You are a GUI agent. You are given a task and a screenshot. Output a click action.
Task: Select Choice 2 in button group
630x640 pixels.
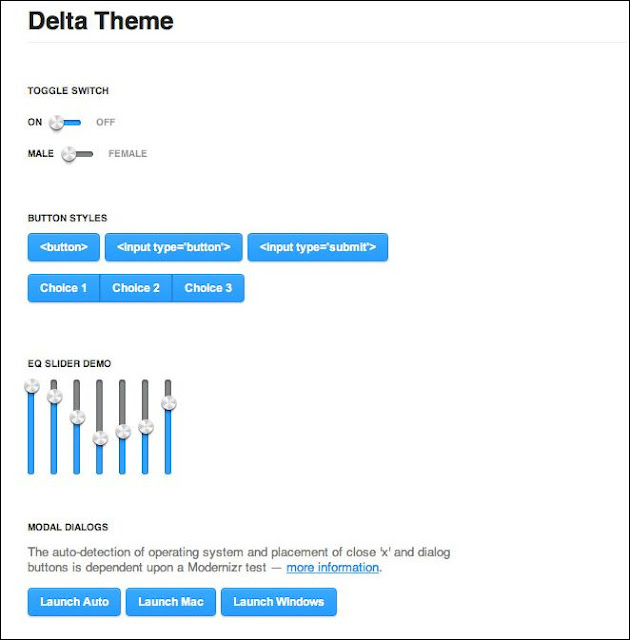click(136, 288)
